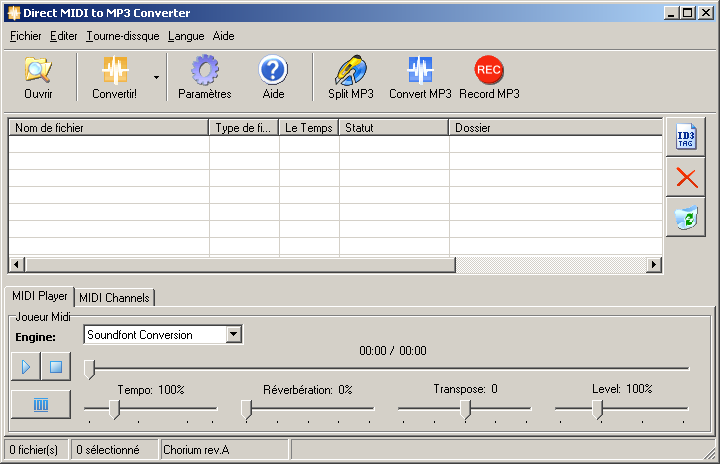Launch the Record MP3 tool

coord(489,77)
